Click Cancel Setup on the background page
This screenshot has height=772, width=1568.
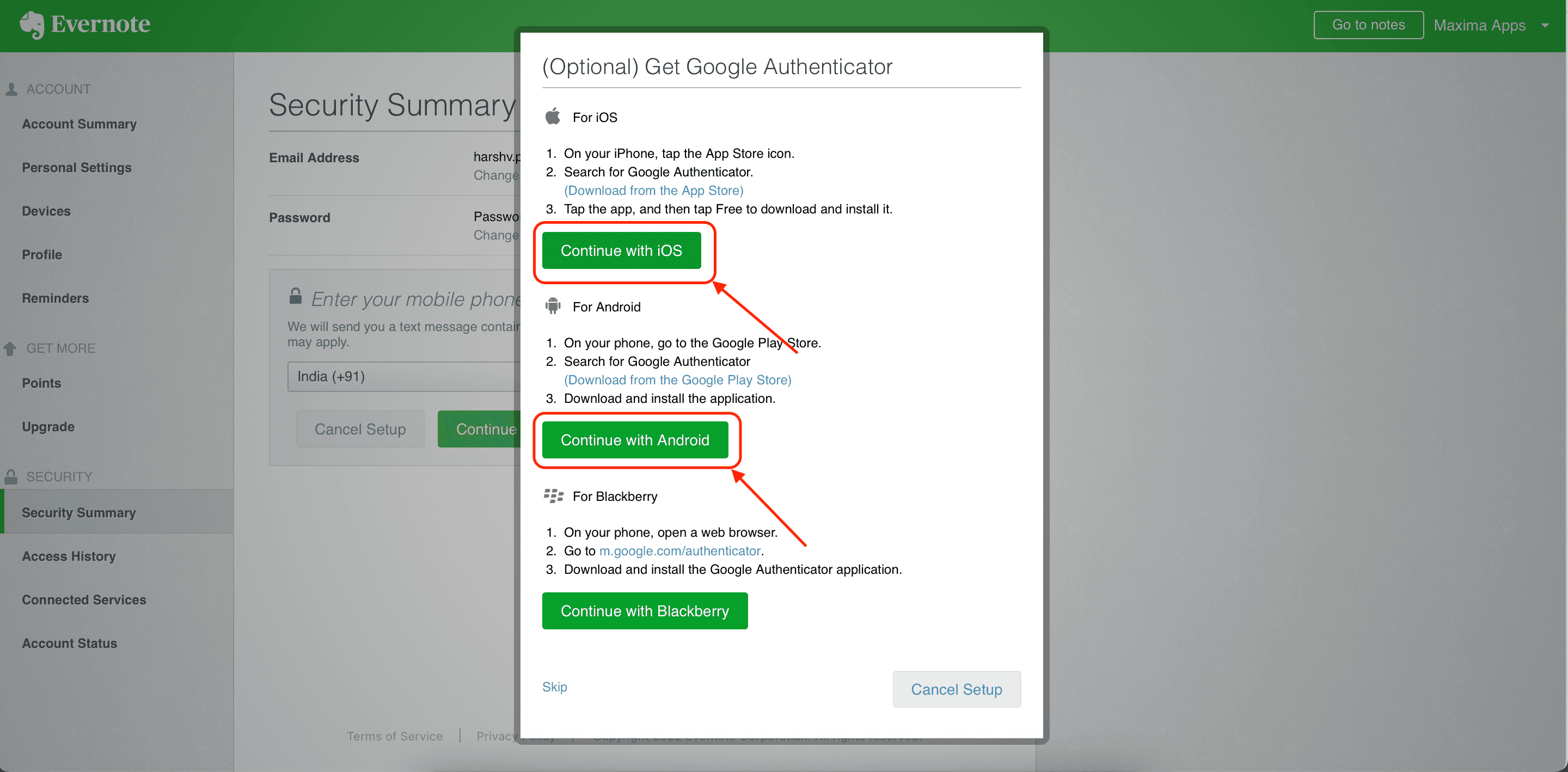pos(360,429)
